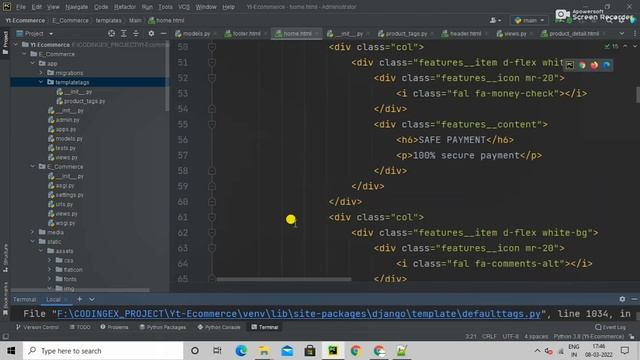Open Python Console tool window
Viewport: 640px width, 360px height.
coord(219,327)
